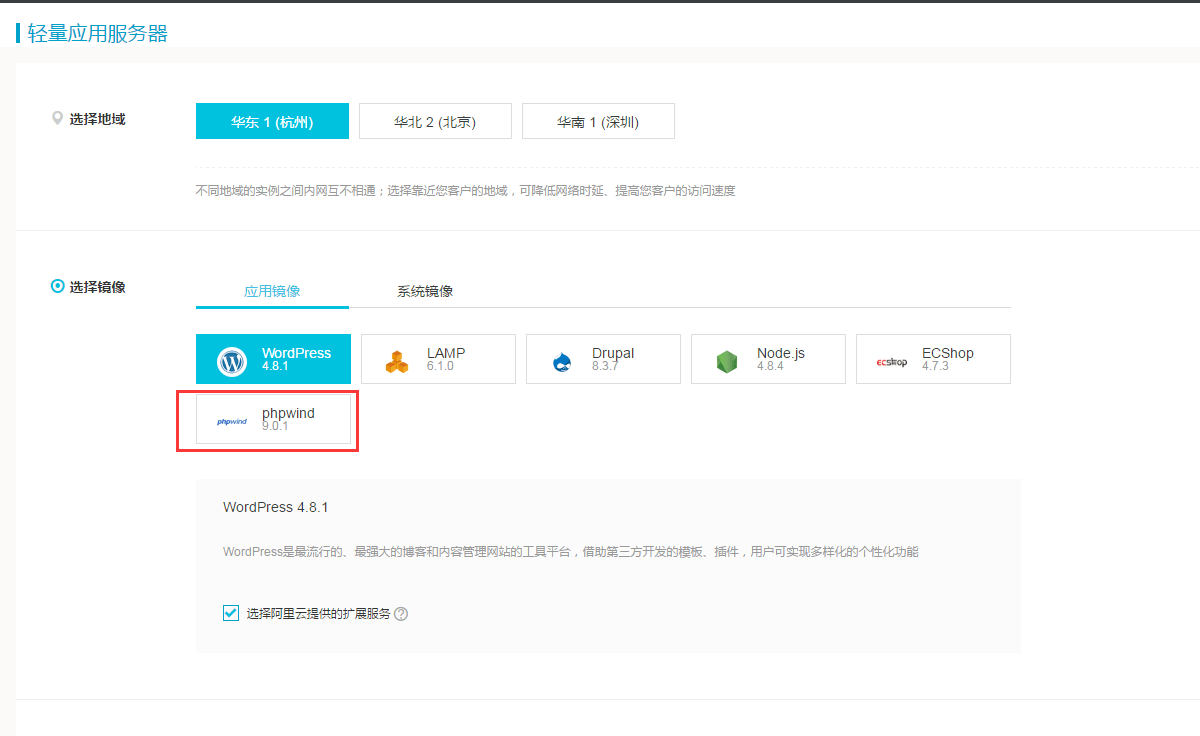Image resolution: width=1200 pixels, height=736 pixels.
Task: Select the 华南 1 (深圳) region
Action: click(598, 121)
